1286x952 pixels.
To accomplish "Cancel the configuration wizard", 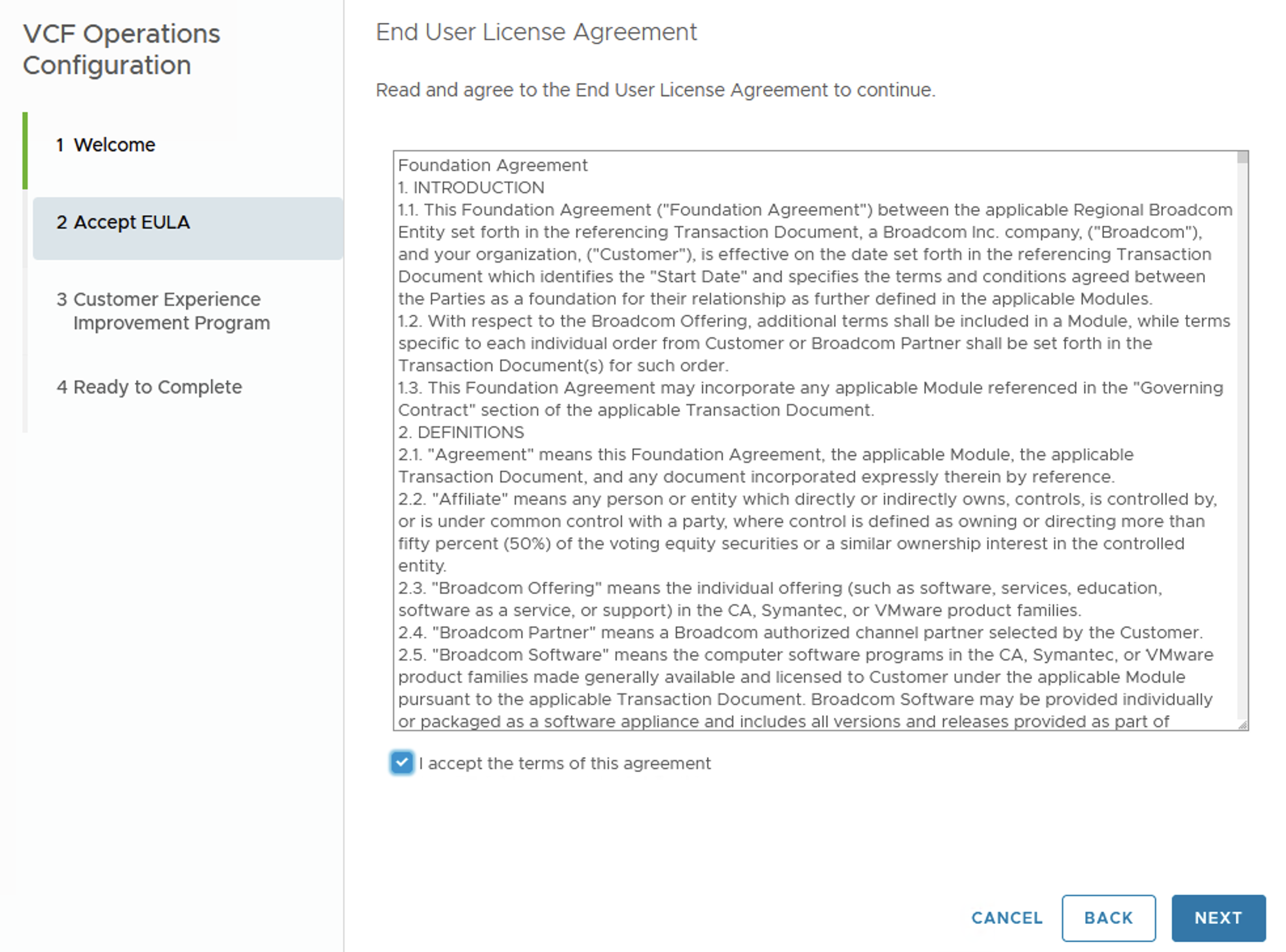I will click(x=1006, y=918).
